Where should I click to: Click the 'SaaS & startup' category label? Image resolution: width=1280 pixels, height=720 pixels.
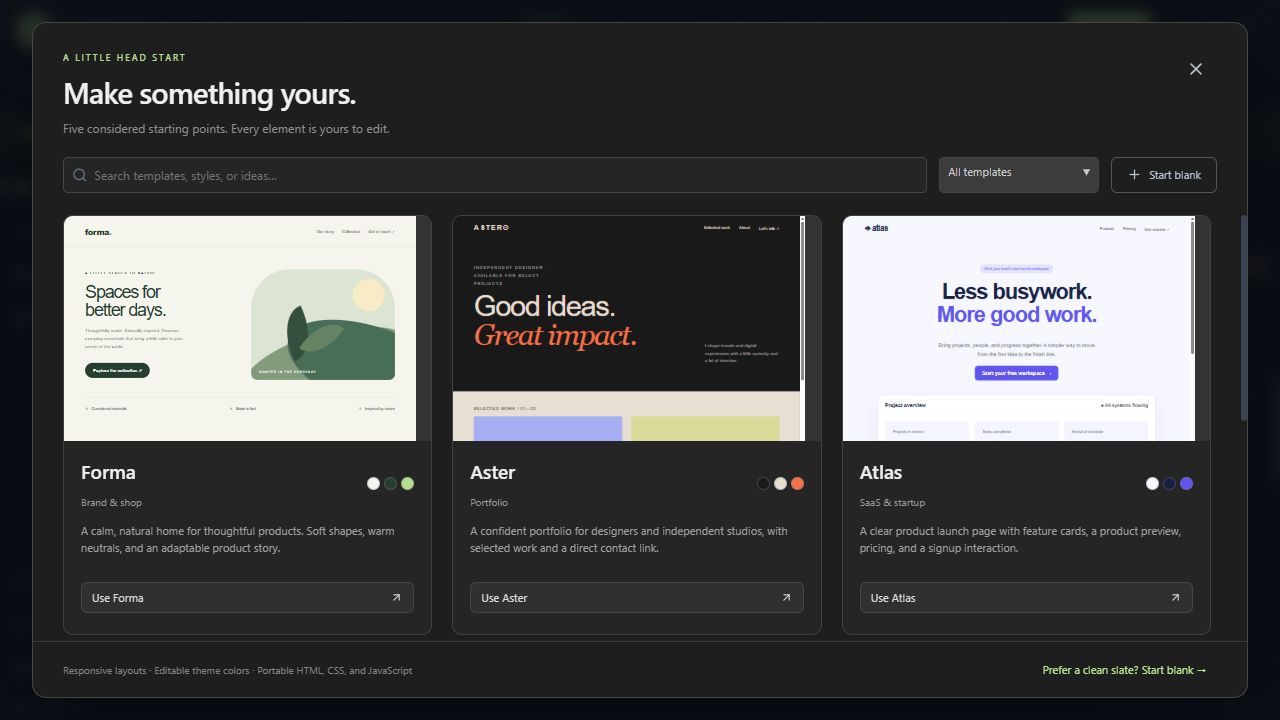tap(892, 503)
